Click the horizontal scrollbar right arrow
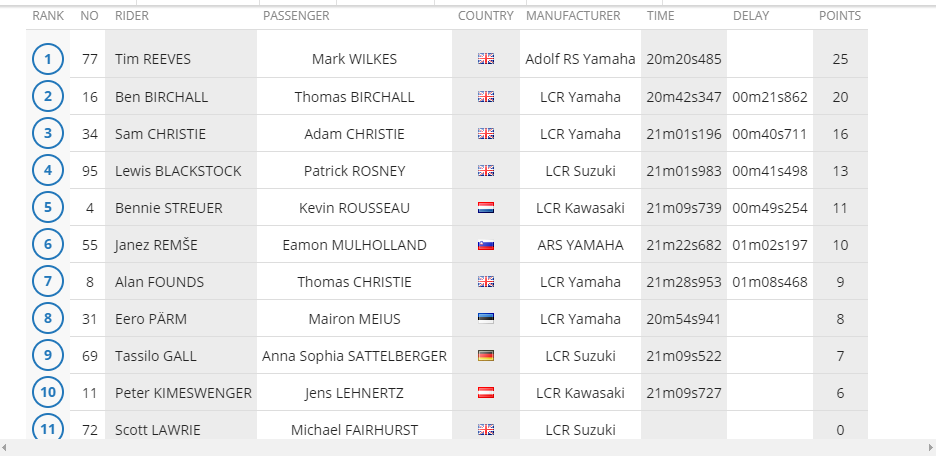 (x=931, y=448)
